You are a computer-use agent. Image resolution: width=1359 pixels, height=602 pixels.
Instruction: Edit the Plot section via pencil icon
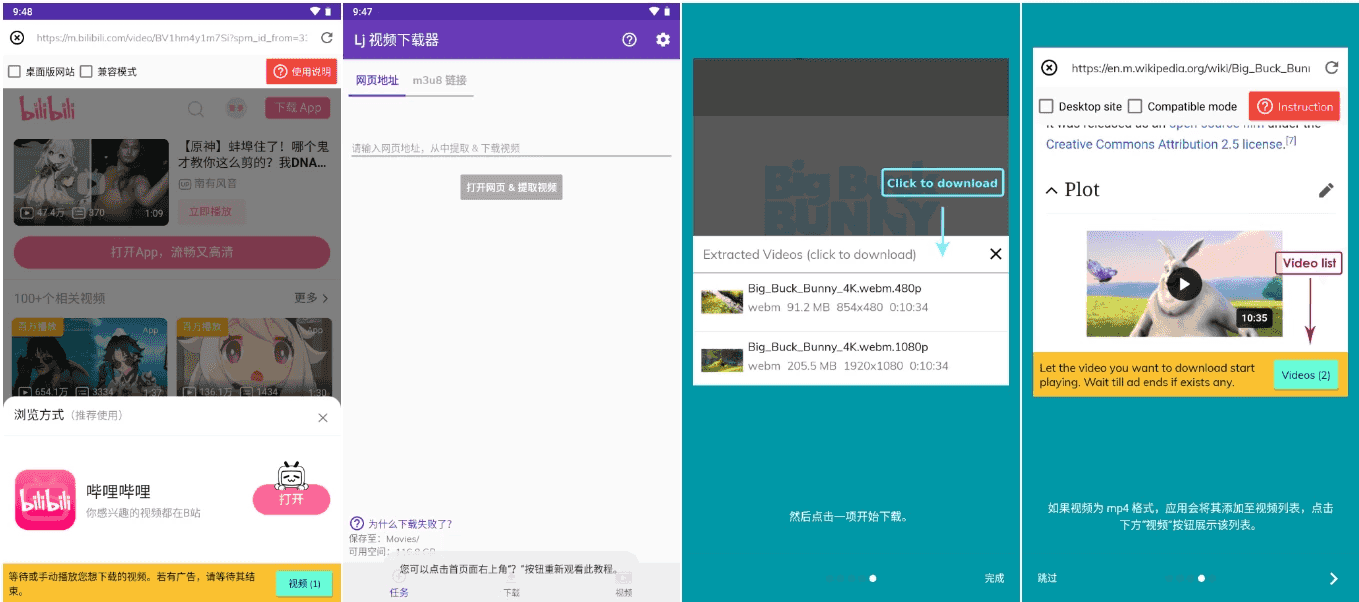[x=1327, y=189]
